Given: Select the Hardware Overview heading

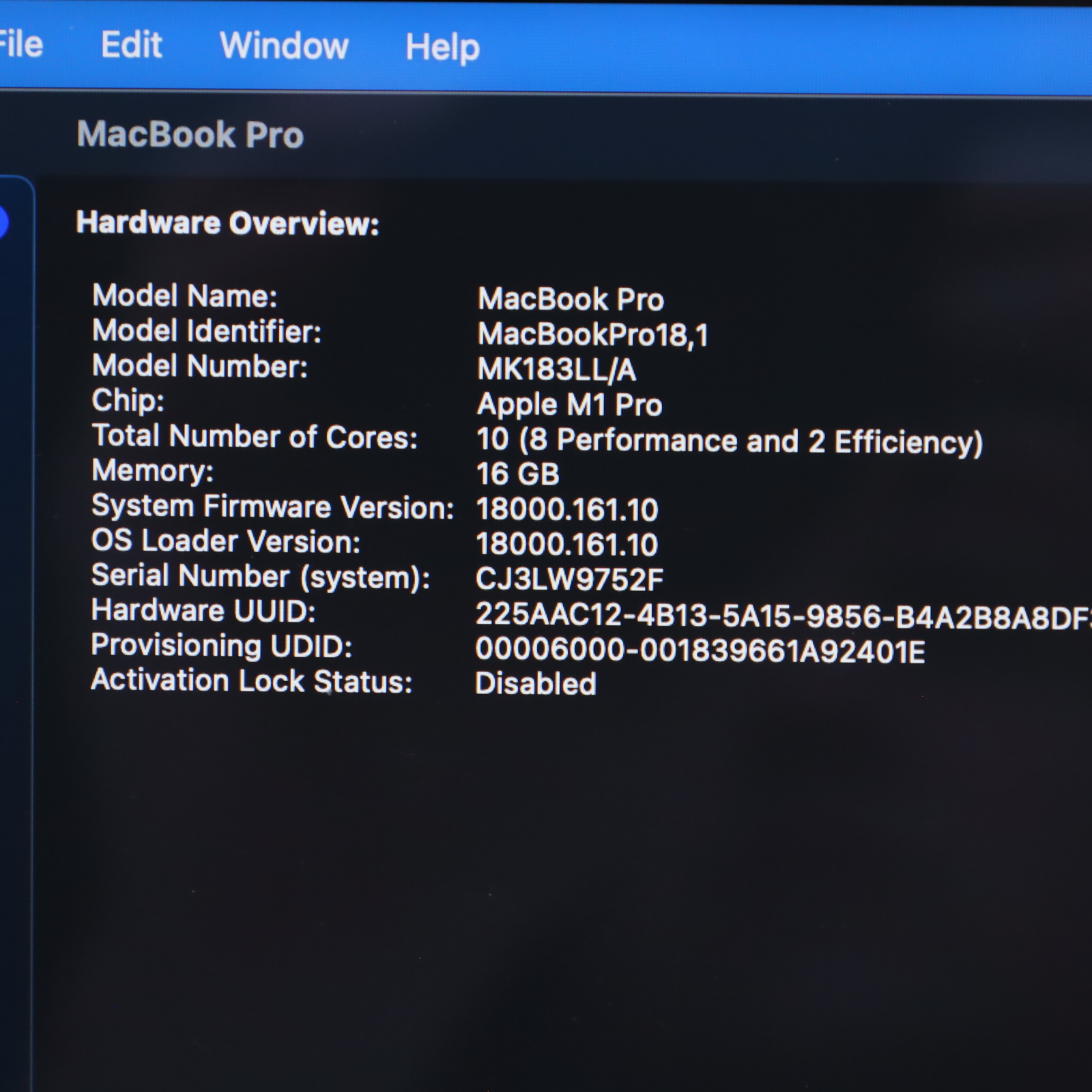Looking at the screenshot, I should click(227, 222).
